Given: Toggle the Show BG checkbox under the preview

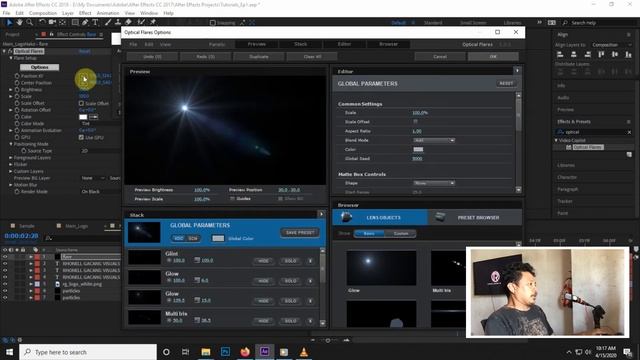Looking at the screenshot, I should click(280, 199).
